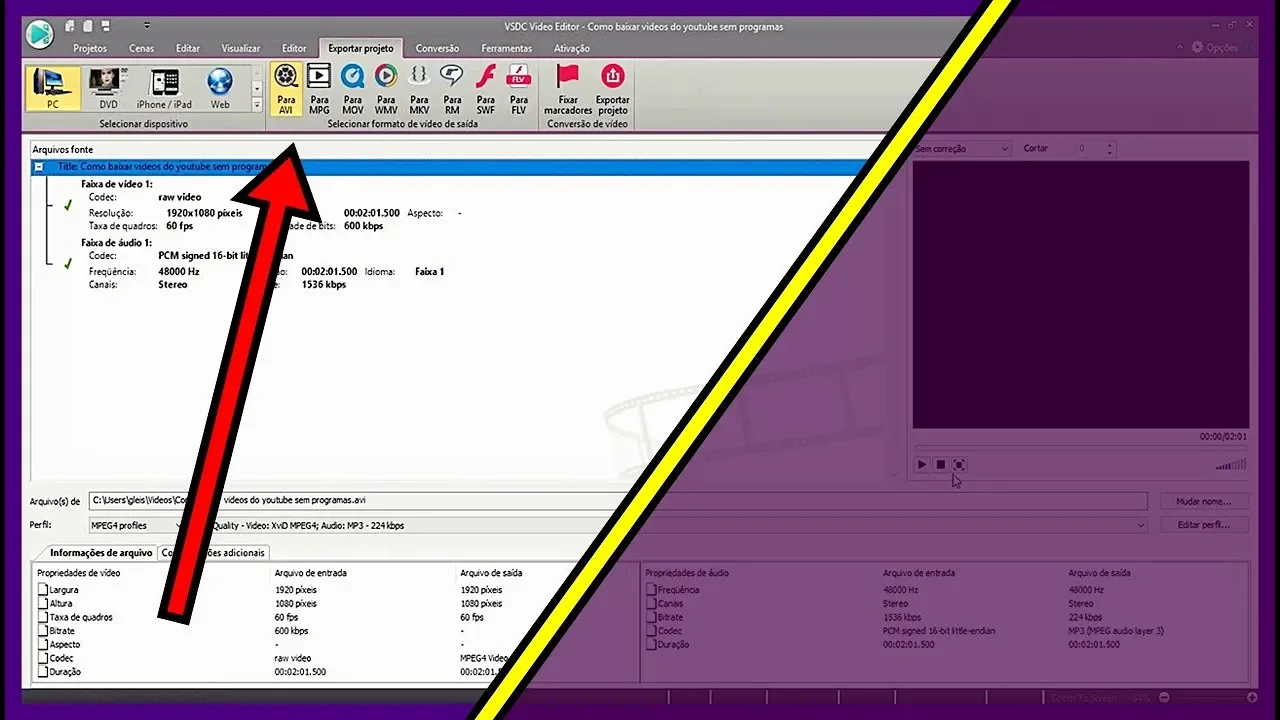1280x720 pixels.
Task: Play the preview video
Action: [922, 465]
